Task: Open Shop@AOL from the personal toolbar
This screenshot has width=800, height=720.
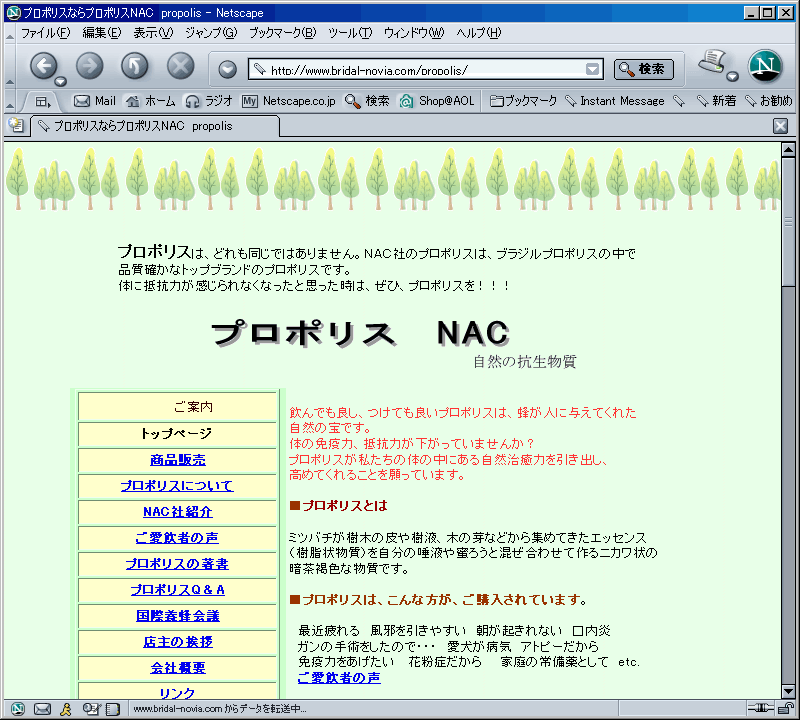Action: coord(437,101)
